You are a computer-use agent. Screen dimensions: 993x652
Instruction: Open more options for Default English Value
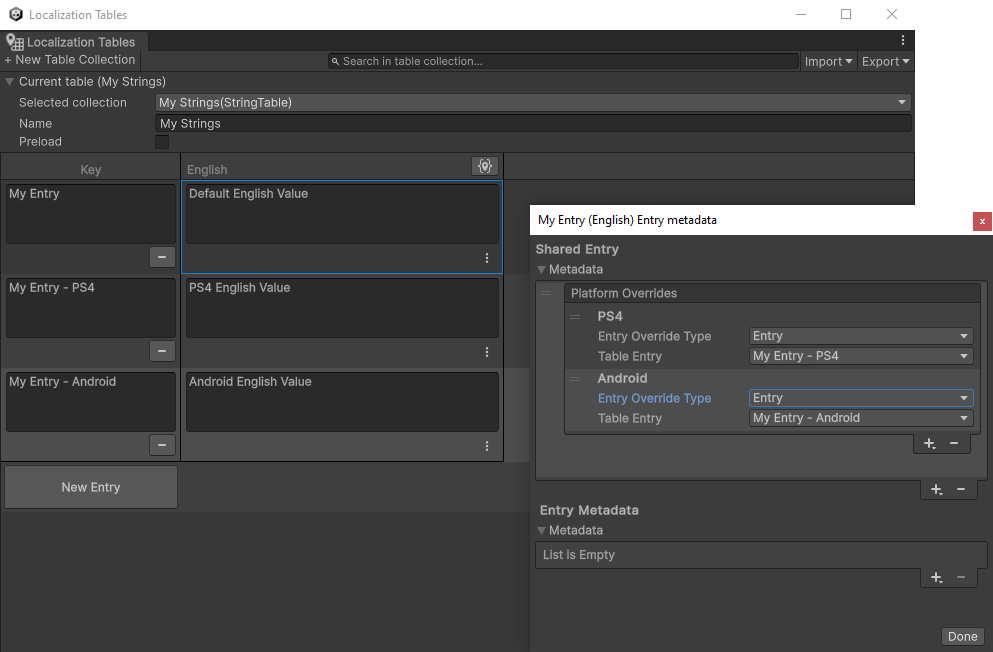pos(487,258)
